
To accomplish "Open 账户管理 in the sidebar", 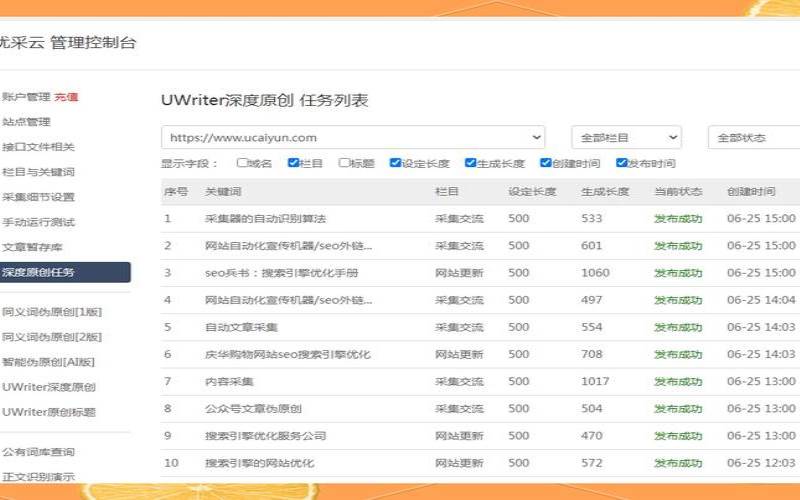I will (26, 96).
